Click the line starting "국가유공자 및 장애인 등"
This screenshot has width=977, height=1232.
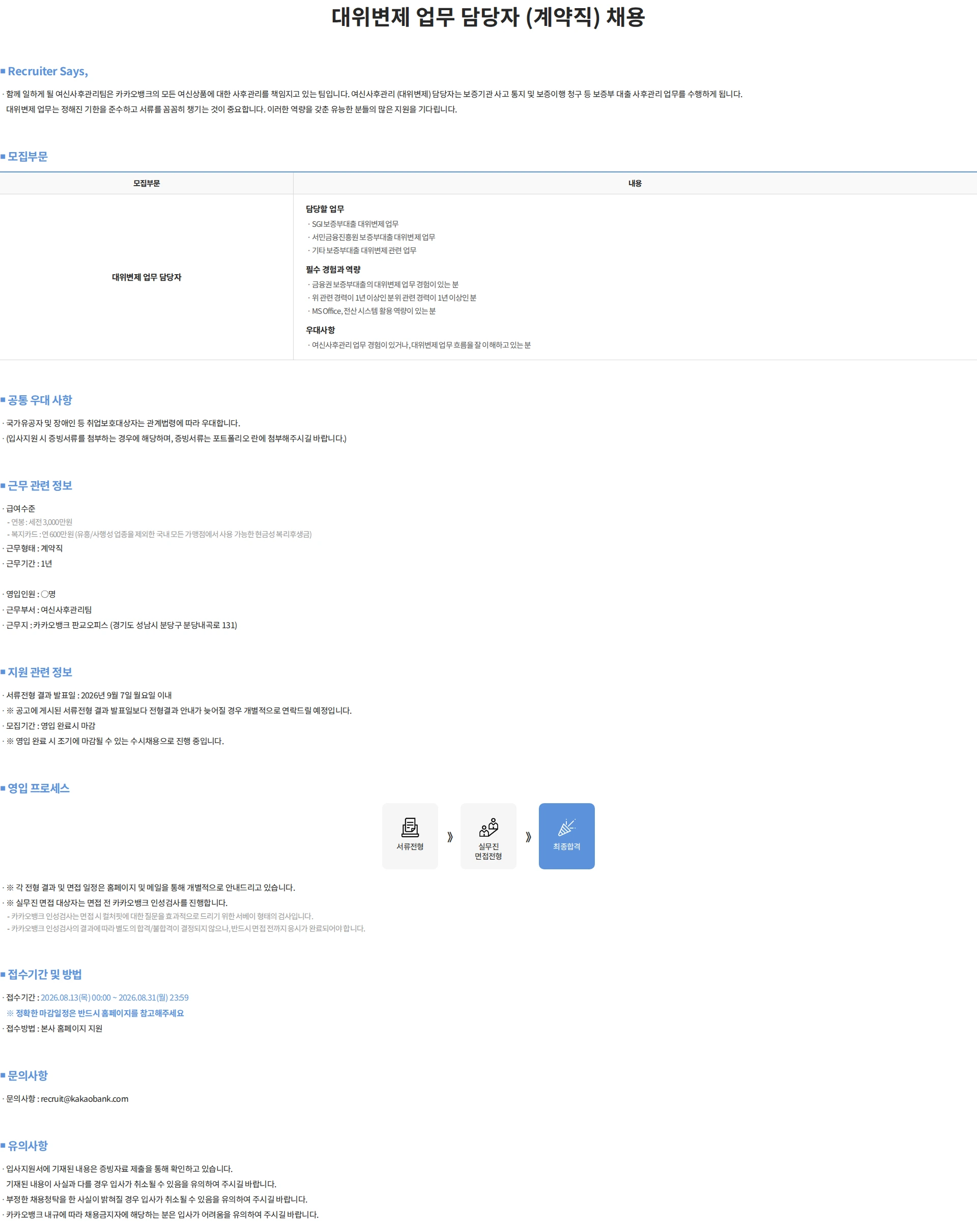point(123,423)
